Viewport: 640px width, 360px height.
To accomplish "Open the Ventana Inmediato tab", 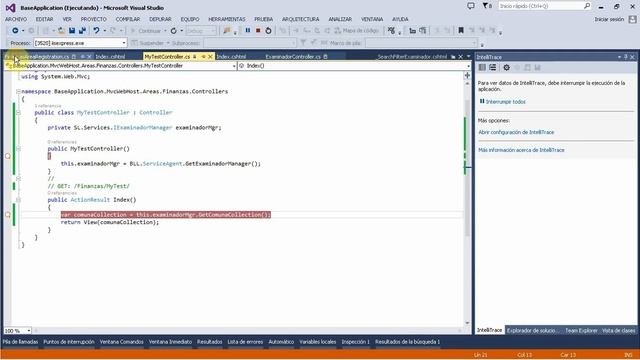I will [x=170, y=342].
